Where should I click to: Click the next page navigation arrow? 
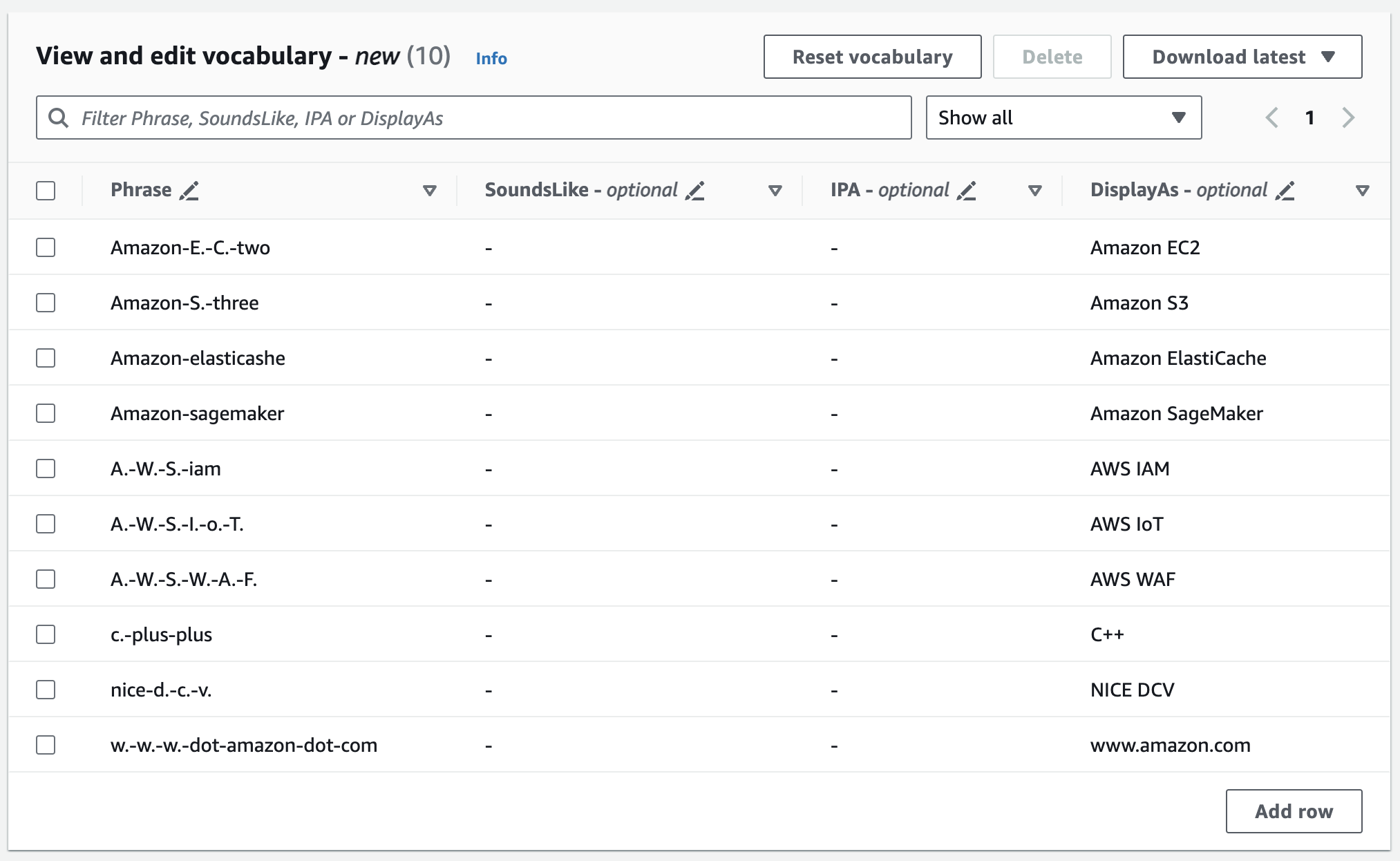click(1350, 118)
